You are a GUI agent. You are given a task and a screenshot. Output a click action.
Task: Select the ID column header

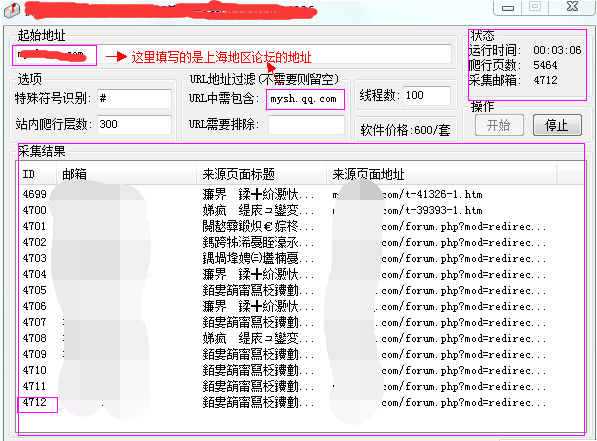pyautogui.click(x=37, y=174)
